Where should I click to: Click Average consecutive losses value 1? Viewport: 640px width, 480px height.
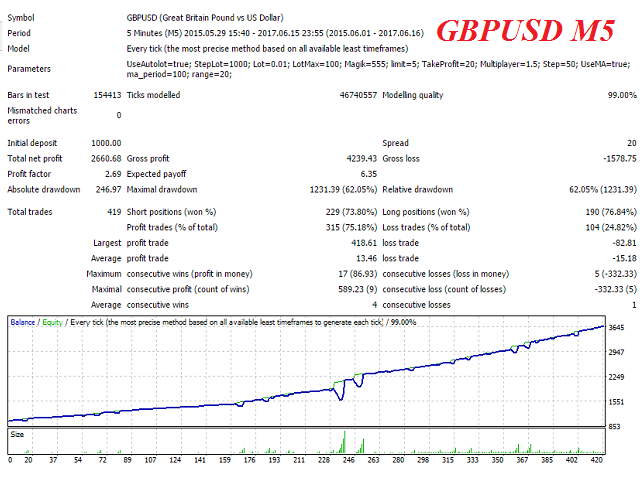pos(634,305)
